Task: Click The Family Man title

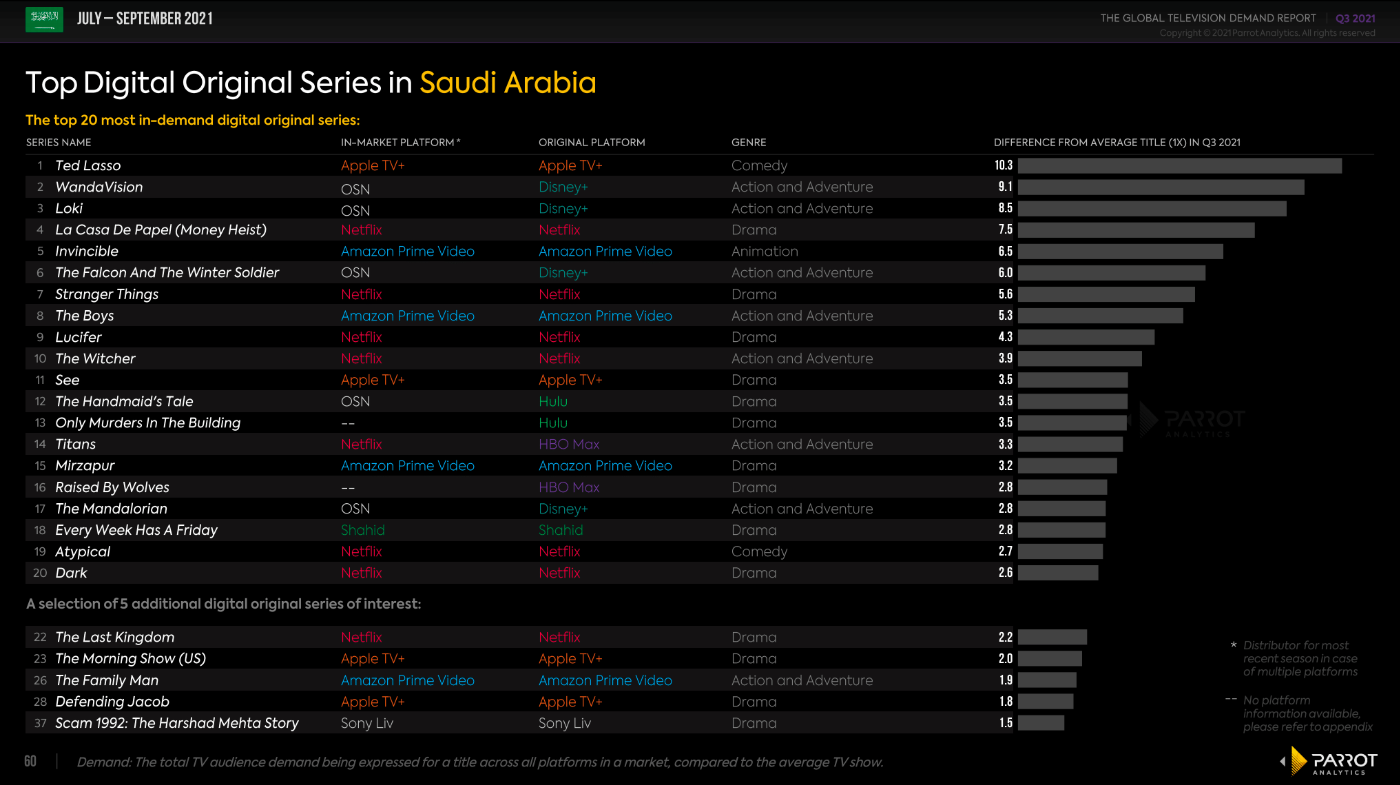Action: [x=107, y=680]
